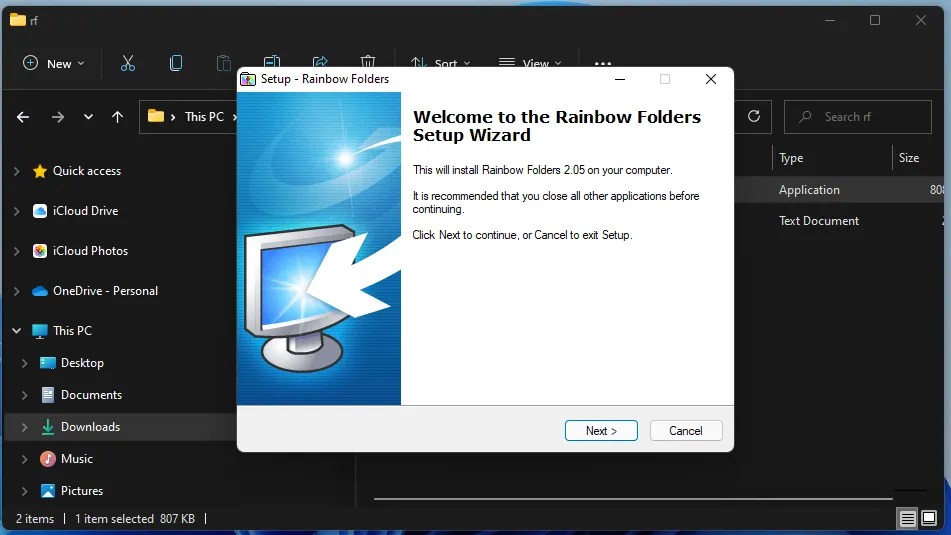951x535 pixels.
Task: Open Documents folder in navigation pane
Action: point(91,395)
